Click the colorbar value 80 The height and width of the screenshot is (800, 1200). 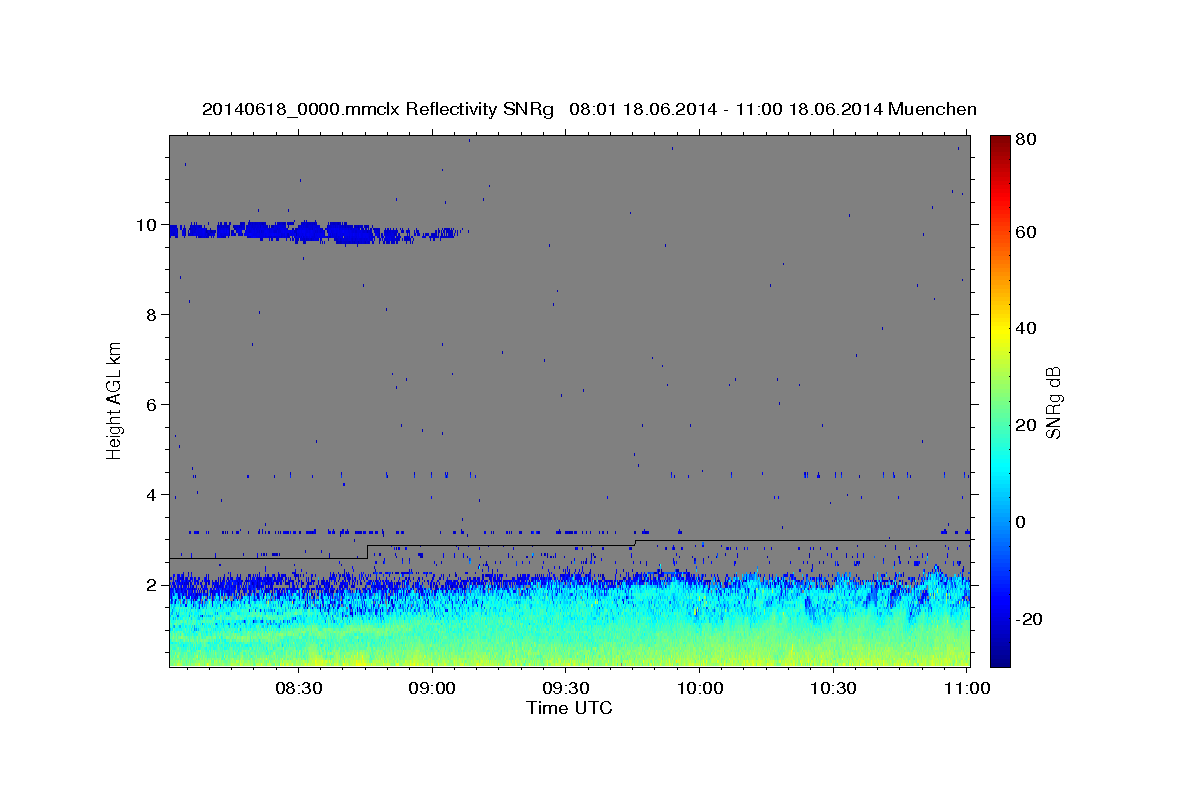tap(1025, 140)
